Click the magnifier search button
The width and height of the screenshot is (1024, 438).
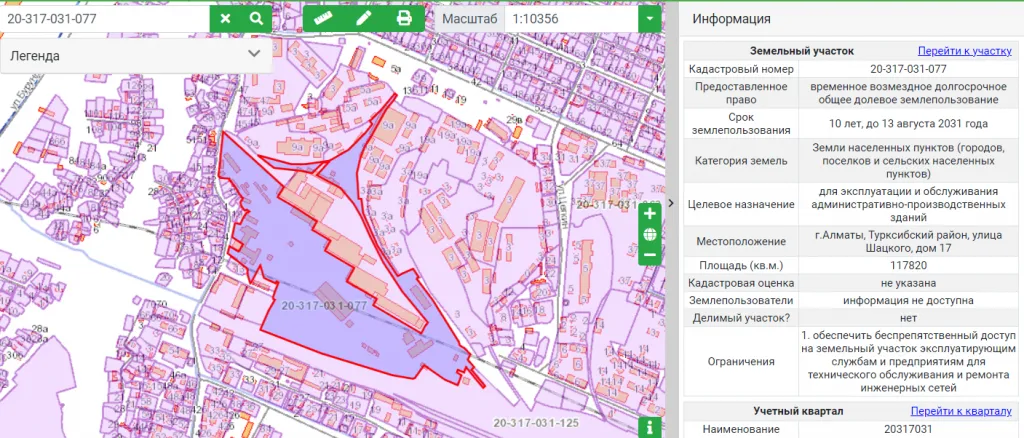256,18
